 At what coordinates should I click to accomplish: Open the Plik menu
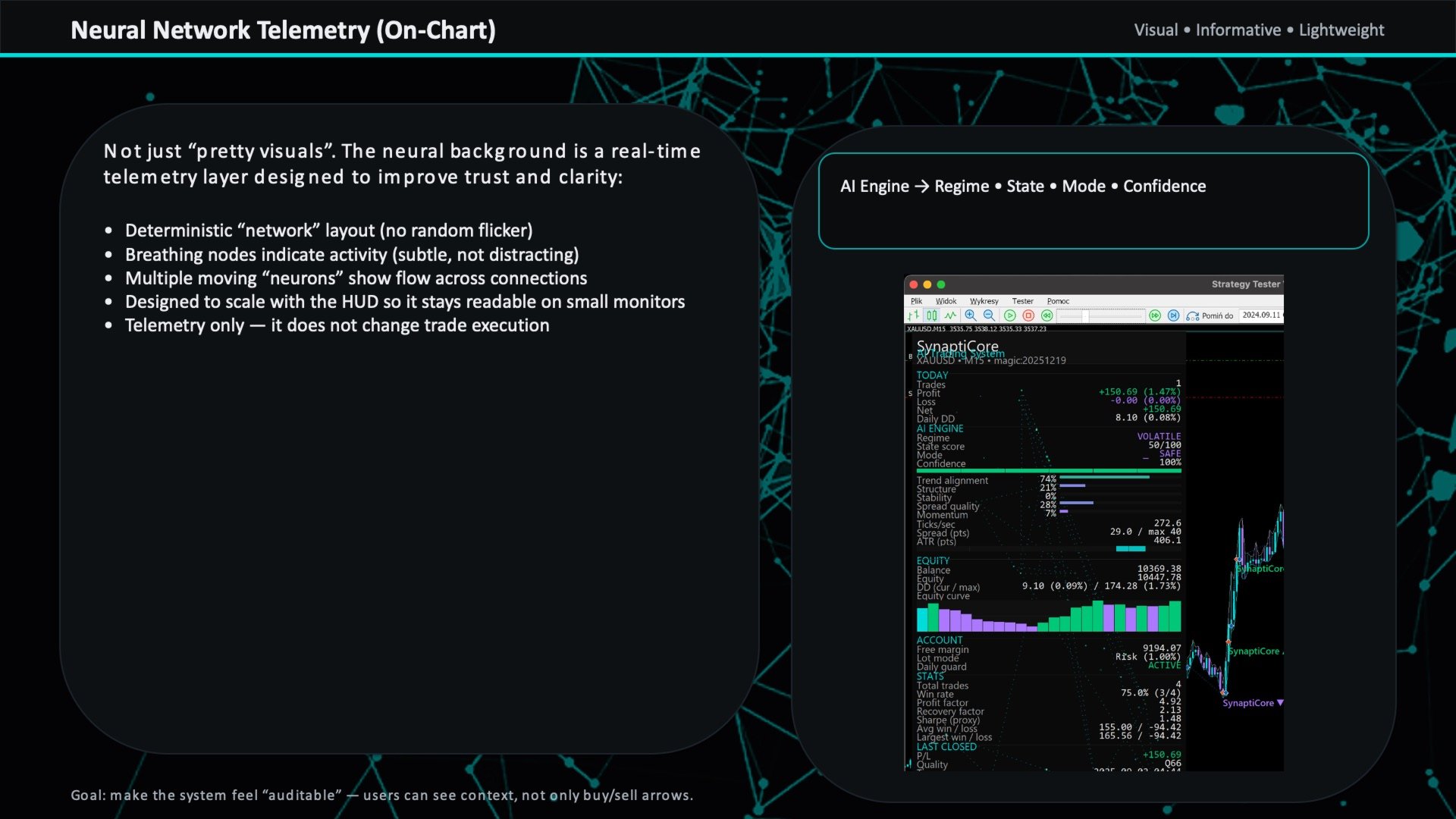916,301
